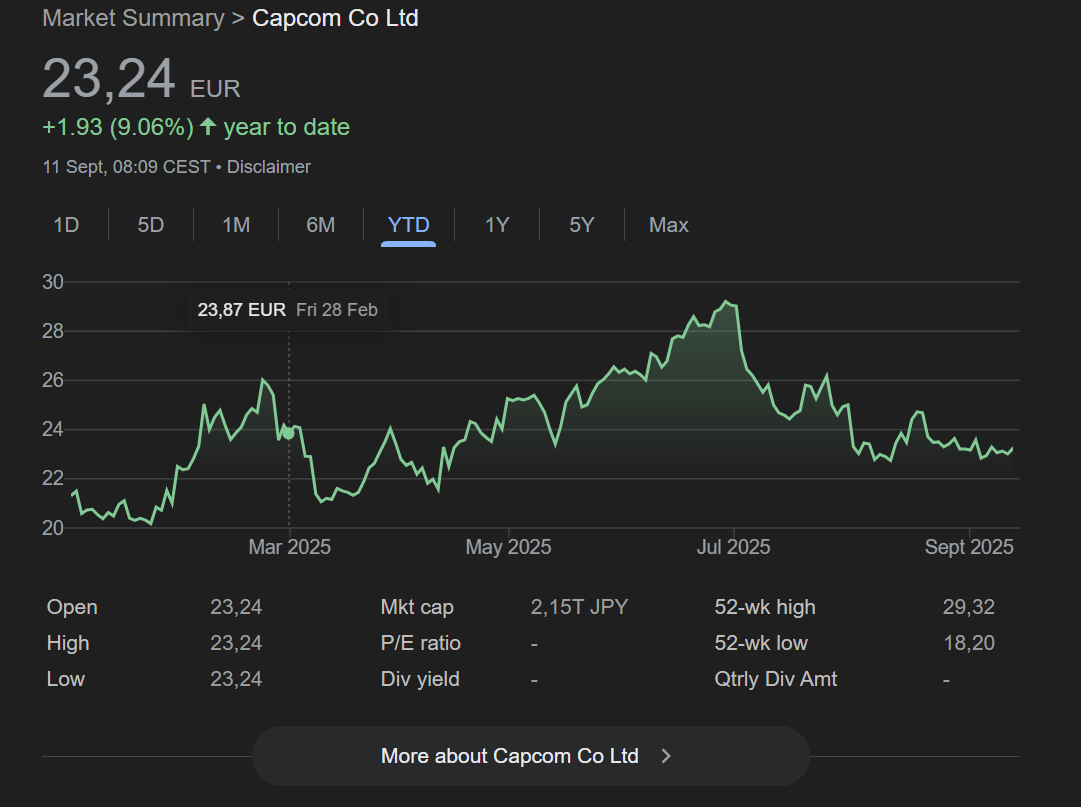This screenshot has width=1081, height=807.
Task: Click the +1.93 (9.06%) change text
Action: (x=118, y=127)
